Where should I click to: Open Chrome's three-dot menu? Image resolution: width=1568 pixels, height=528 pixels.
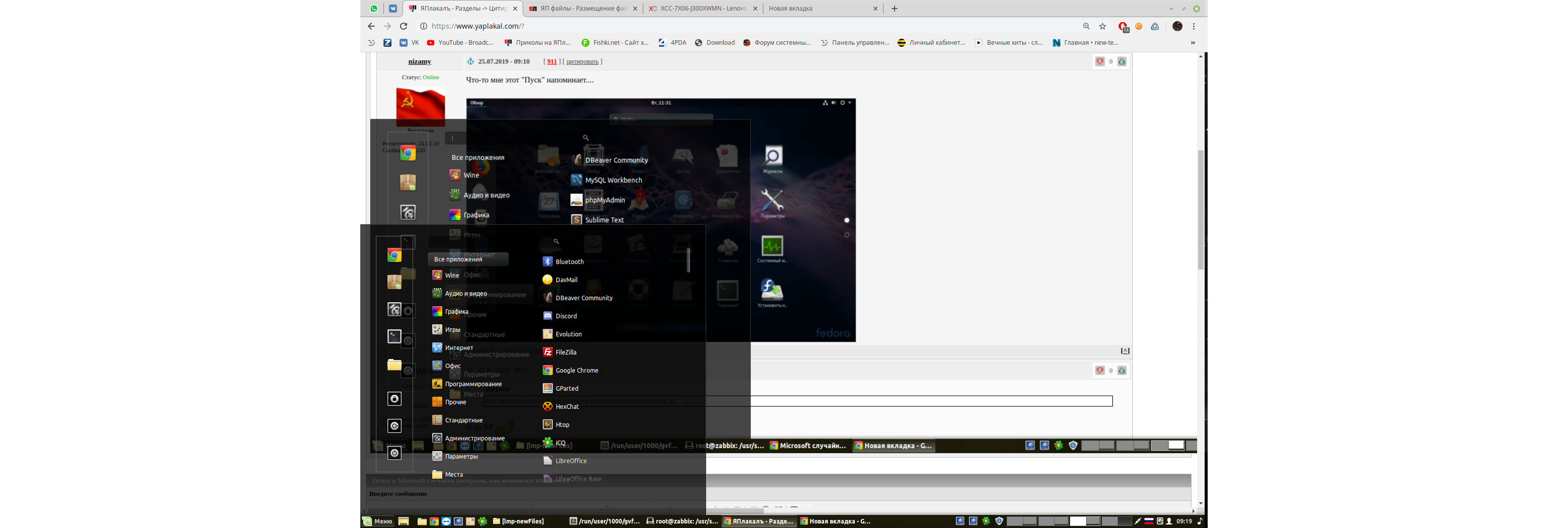(1194, 26)
